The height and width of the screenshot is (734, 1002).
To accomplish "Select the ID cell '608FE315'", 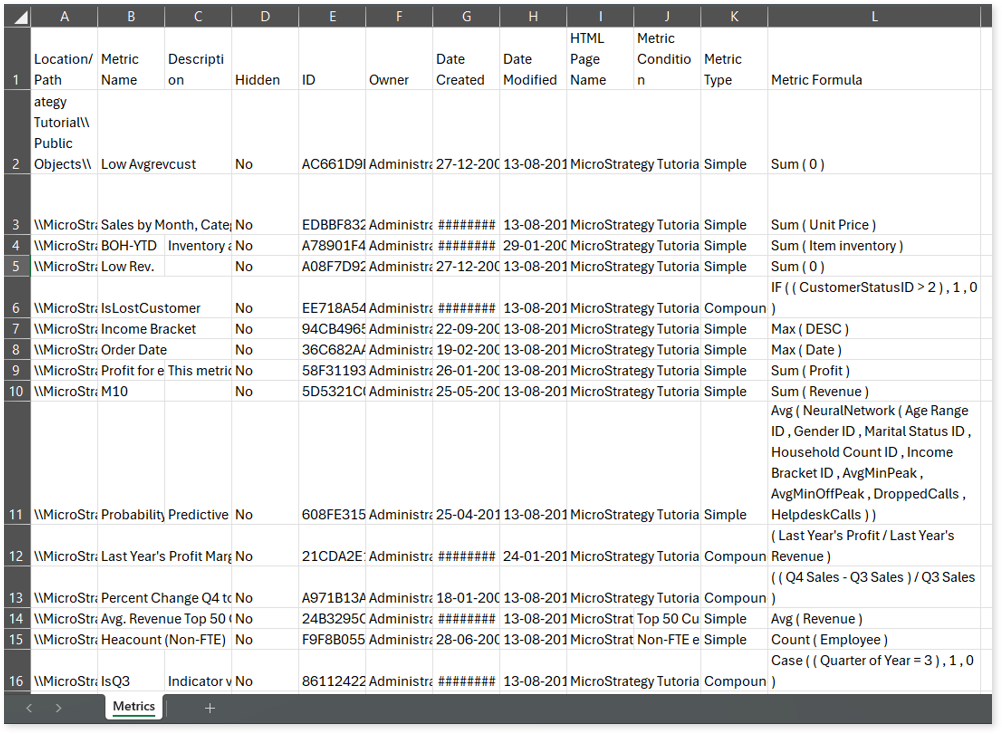I will point(332,463).
